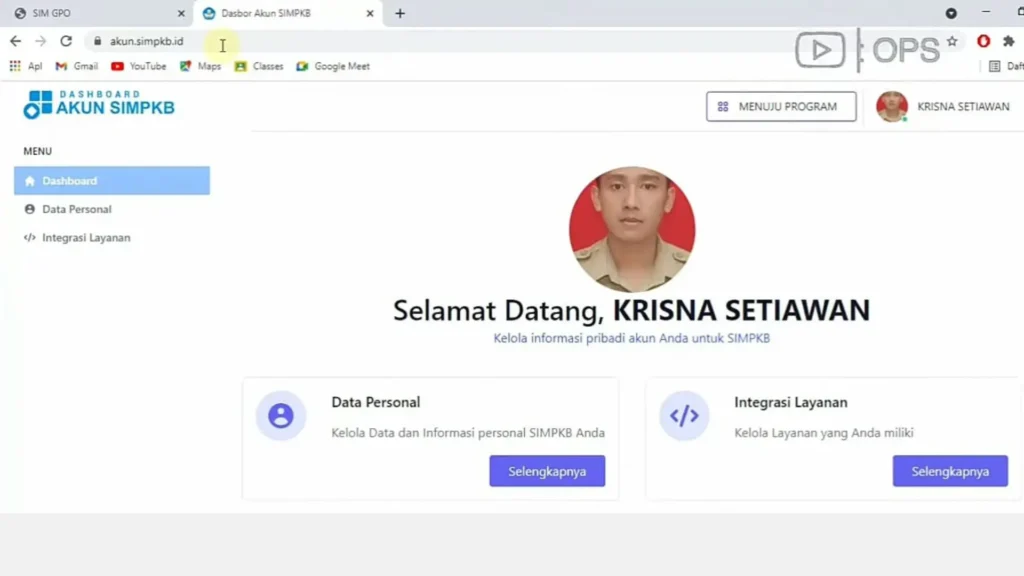Reload the page with refresh icon
1024x576 pixels.
(x=66, y=41)
